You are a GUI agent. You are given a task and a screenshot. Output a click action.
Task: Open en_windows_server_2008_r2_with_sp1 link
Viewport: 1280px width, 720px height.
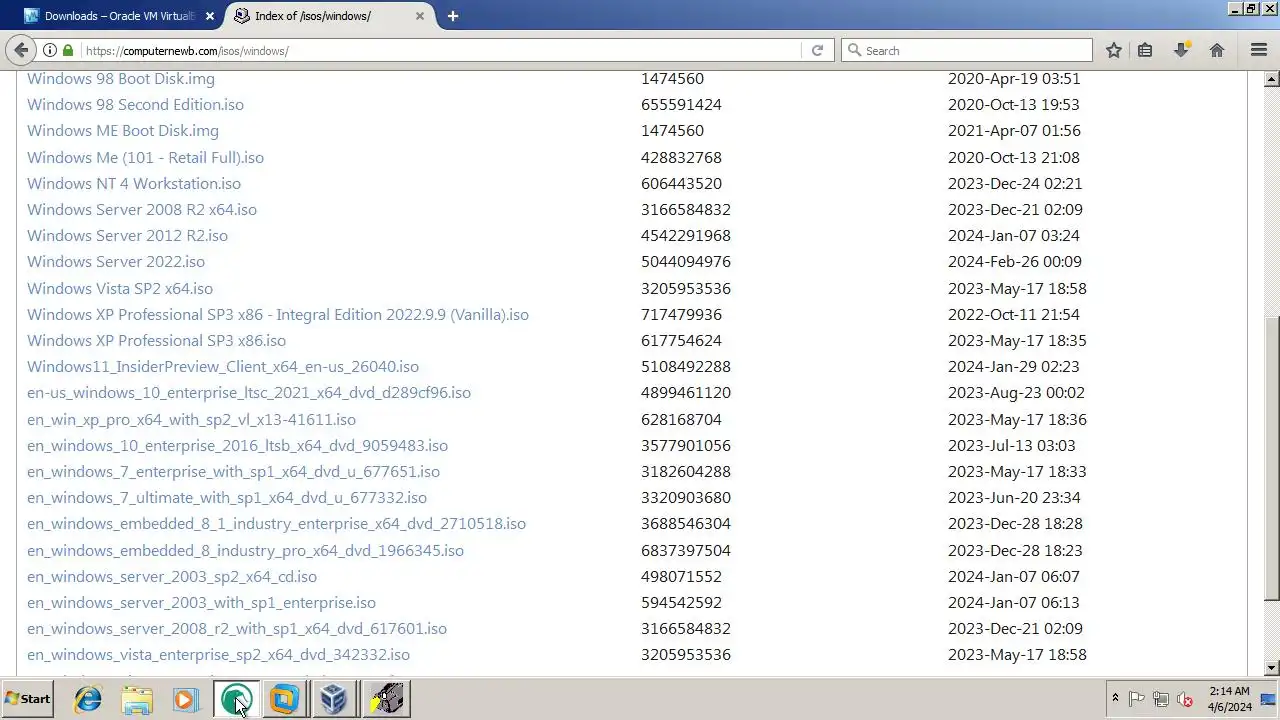click(x=237, y=628)
